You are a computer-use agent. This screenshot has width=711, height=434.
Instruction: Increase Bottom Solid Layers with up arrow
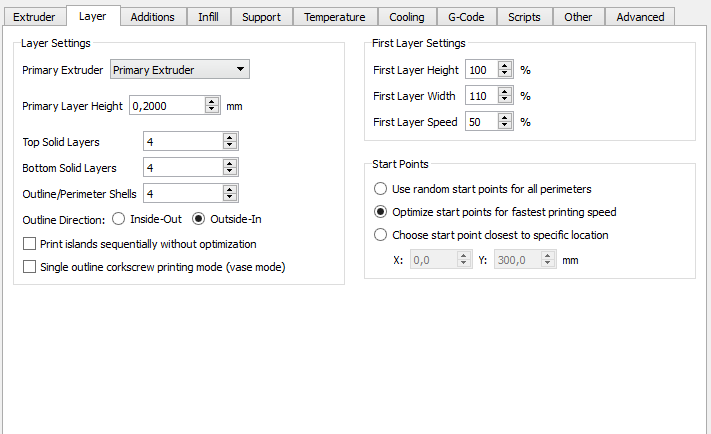[230, 164]
